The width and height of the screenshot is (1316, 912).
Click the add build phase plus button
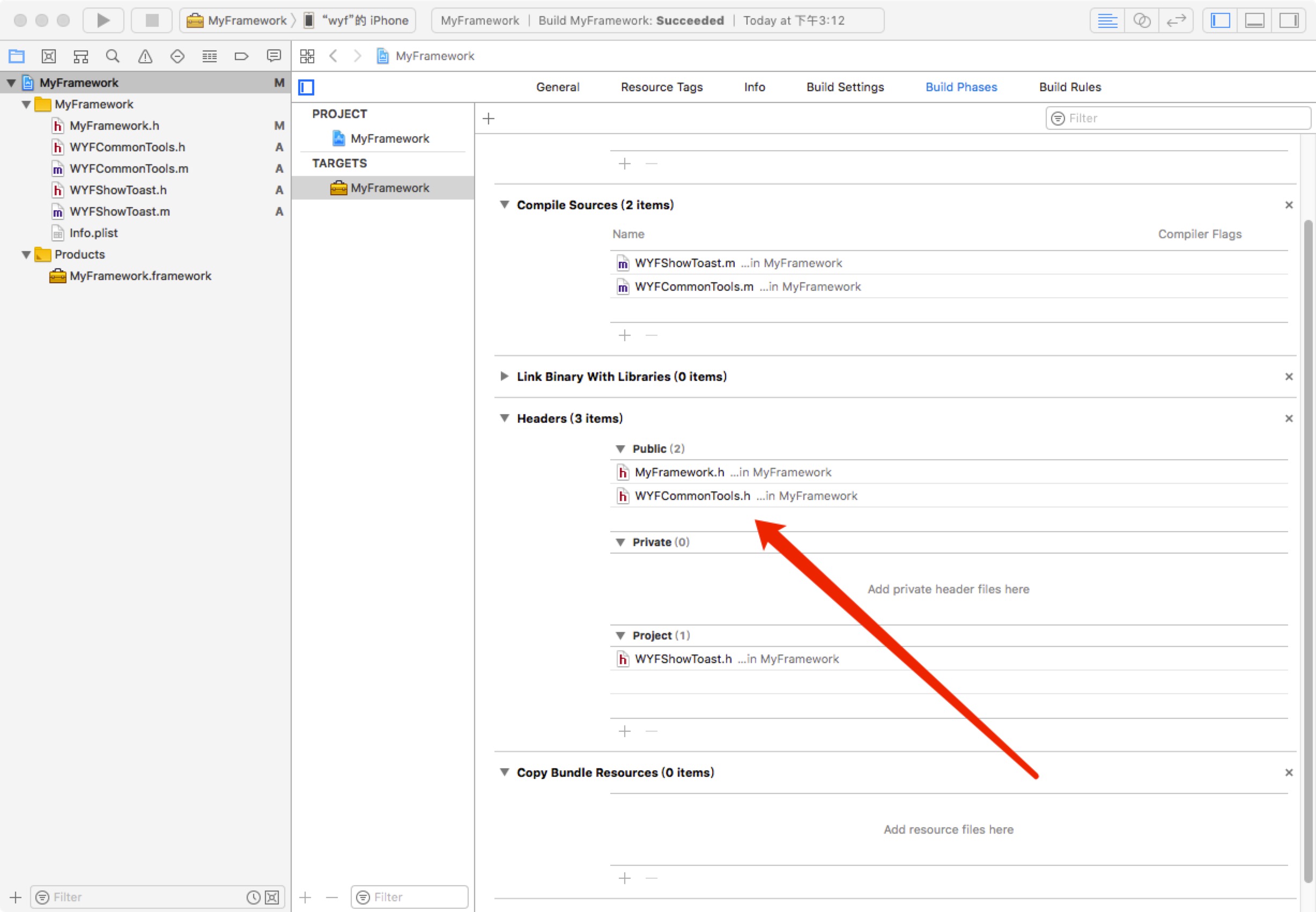tap(489, 119)
